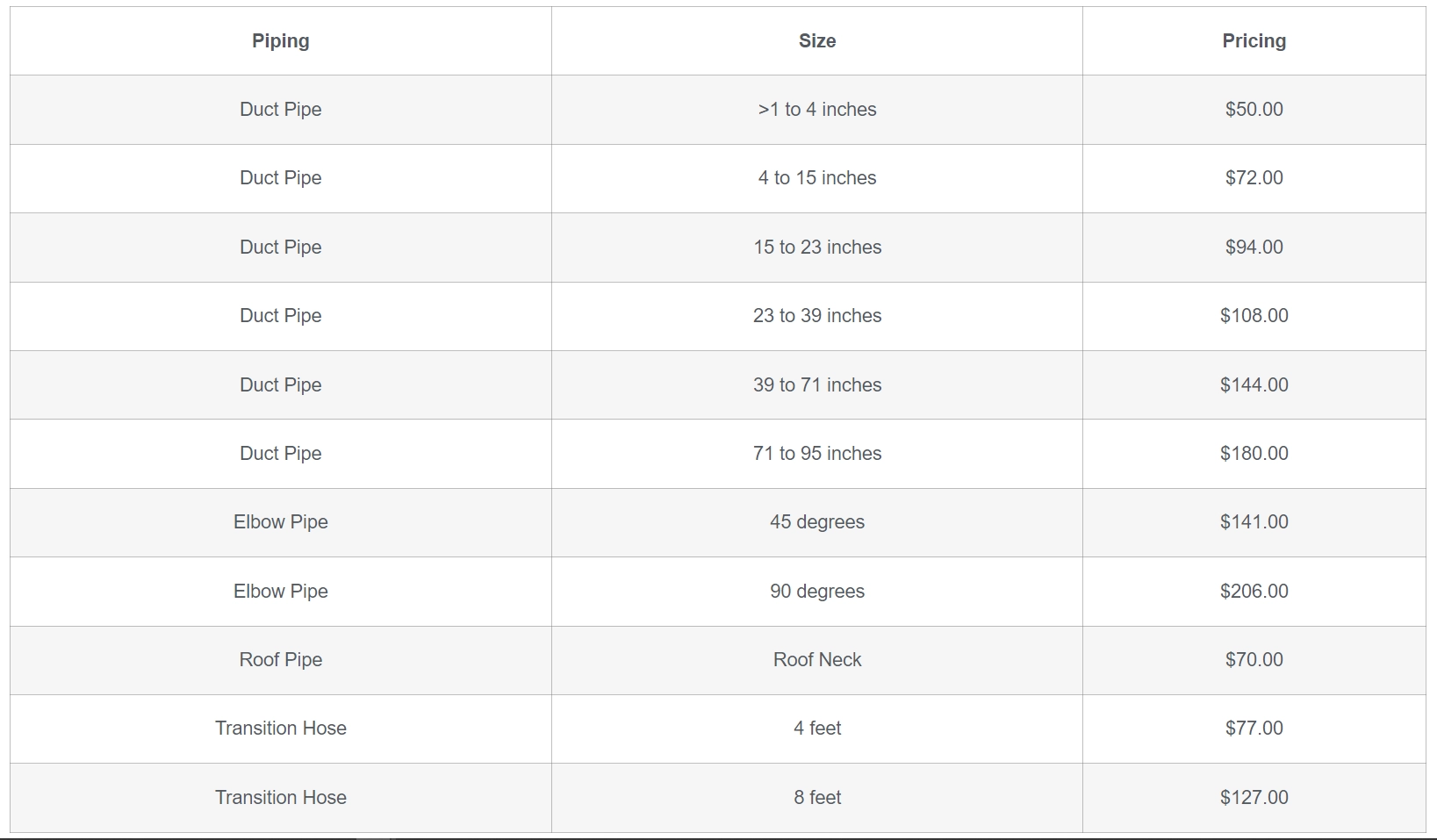The image size is (1437, 840).
Task: Click the '>1 to 4 inches' size cell
Action: coord(816,110)
